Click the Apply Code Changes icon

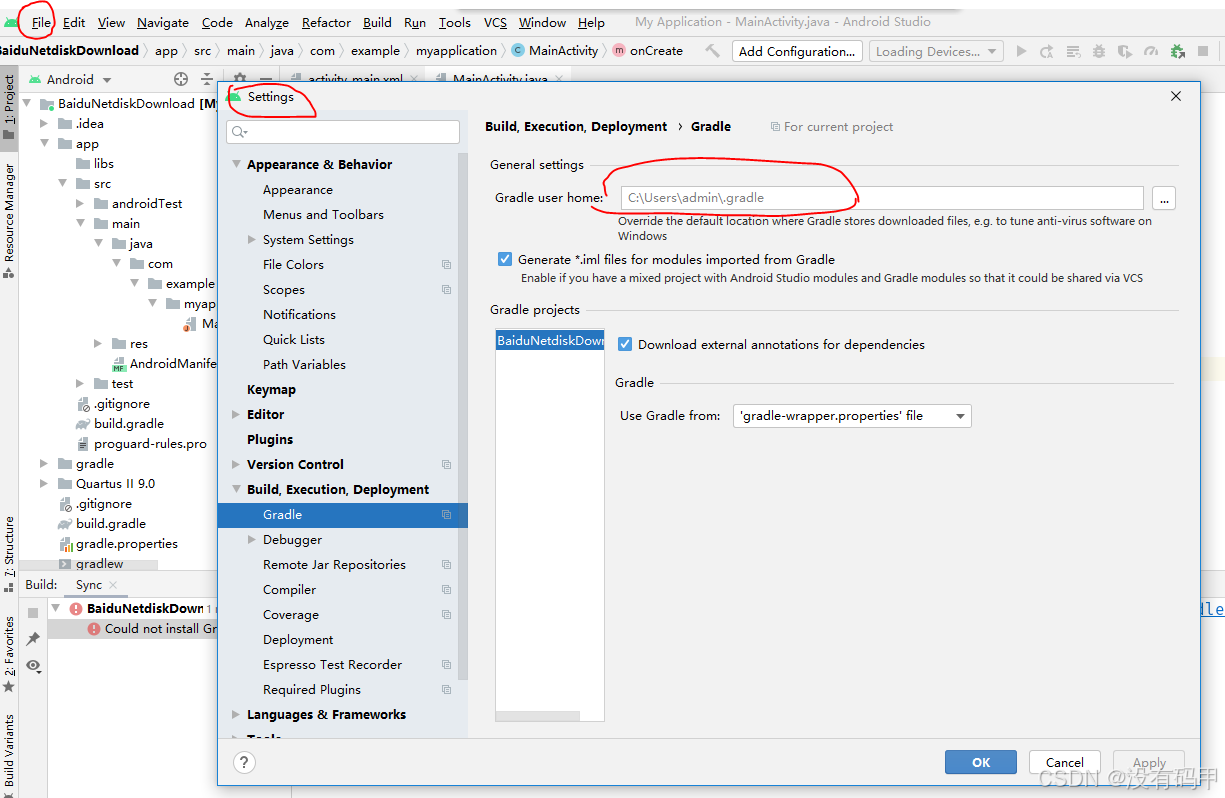pos(1073,51)
